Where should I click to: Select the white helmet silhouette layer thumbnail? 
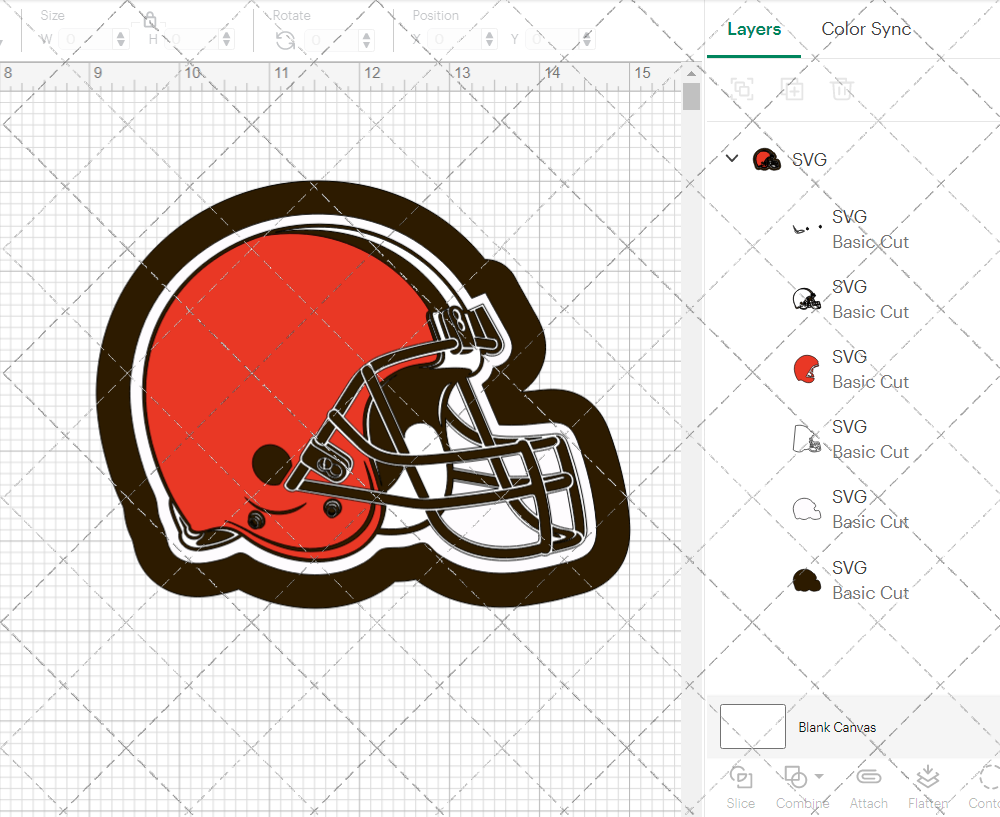click(807, 510)
